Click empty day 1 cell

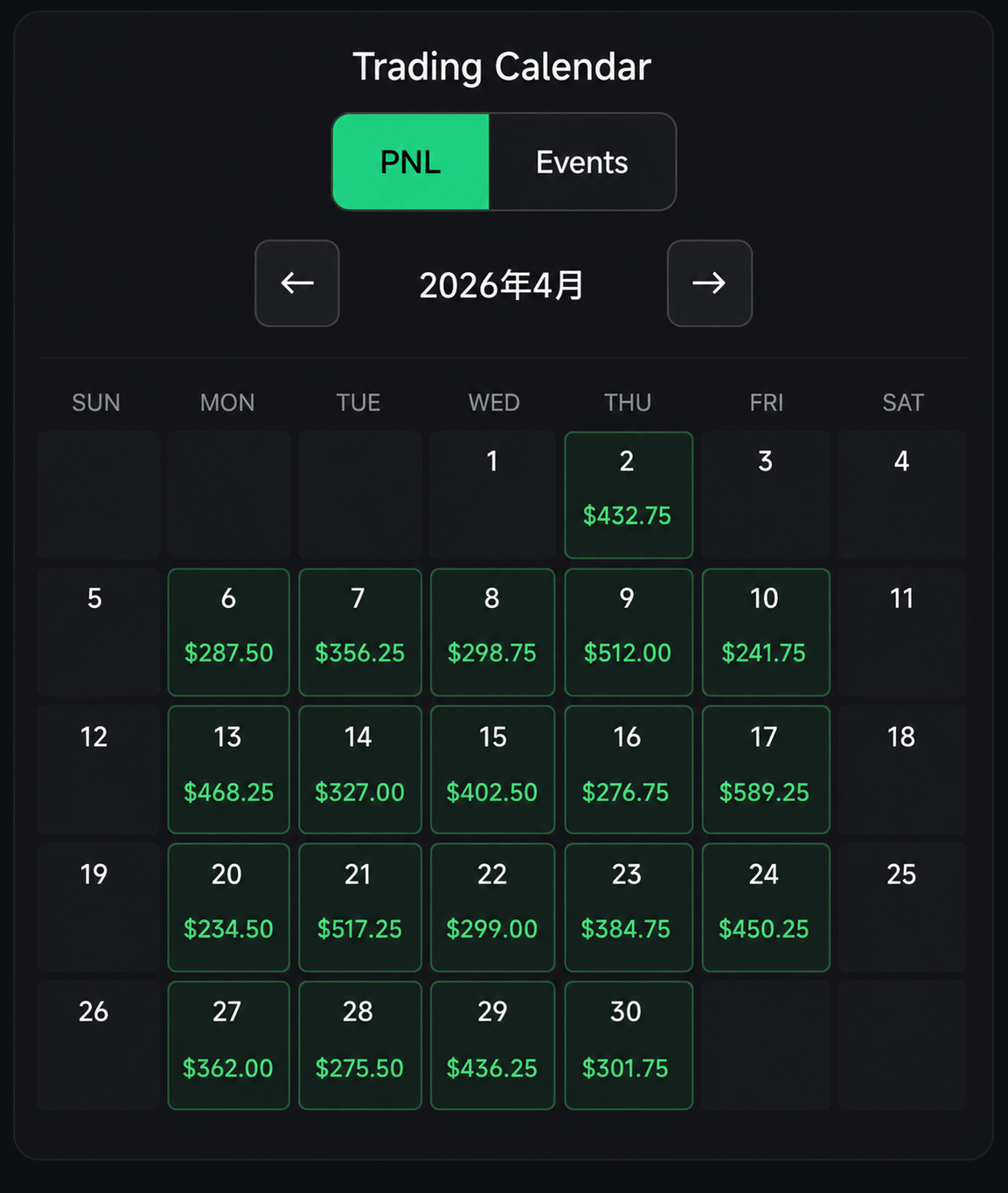click(x=492, y=495)
